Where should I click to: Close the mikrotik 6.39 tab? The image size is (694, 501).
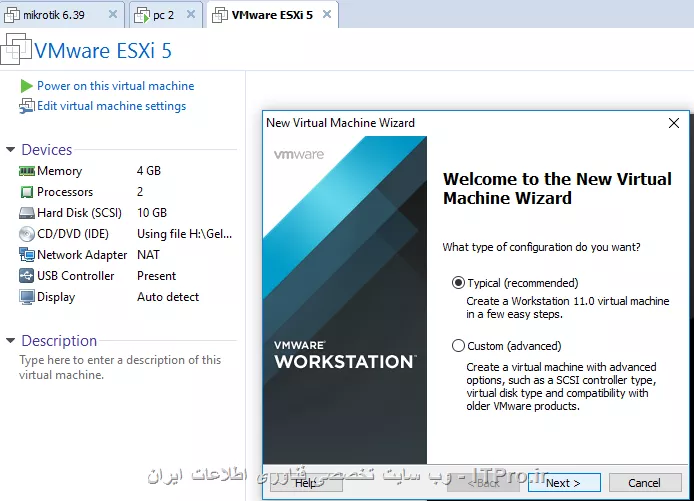tap(113, 14)
